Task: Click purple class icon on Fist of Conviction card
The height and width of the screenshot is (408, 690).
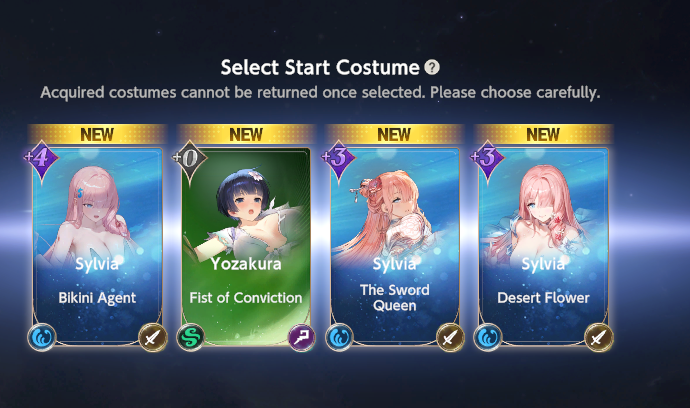Action: tap(301, 337)
